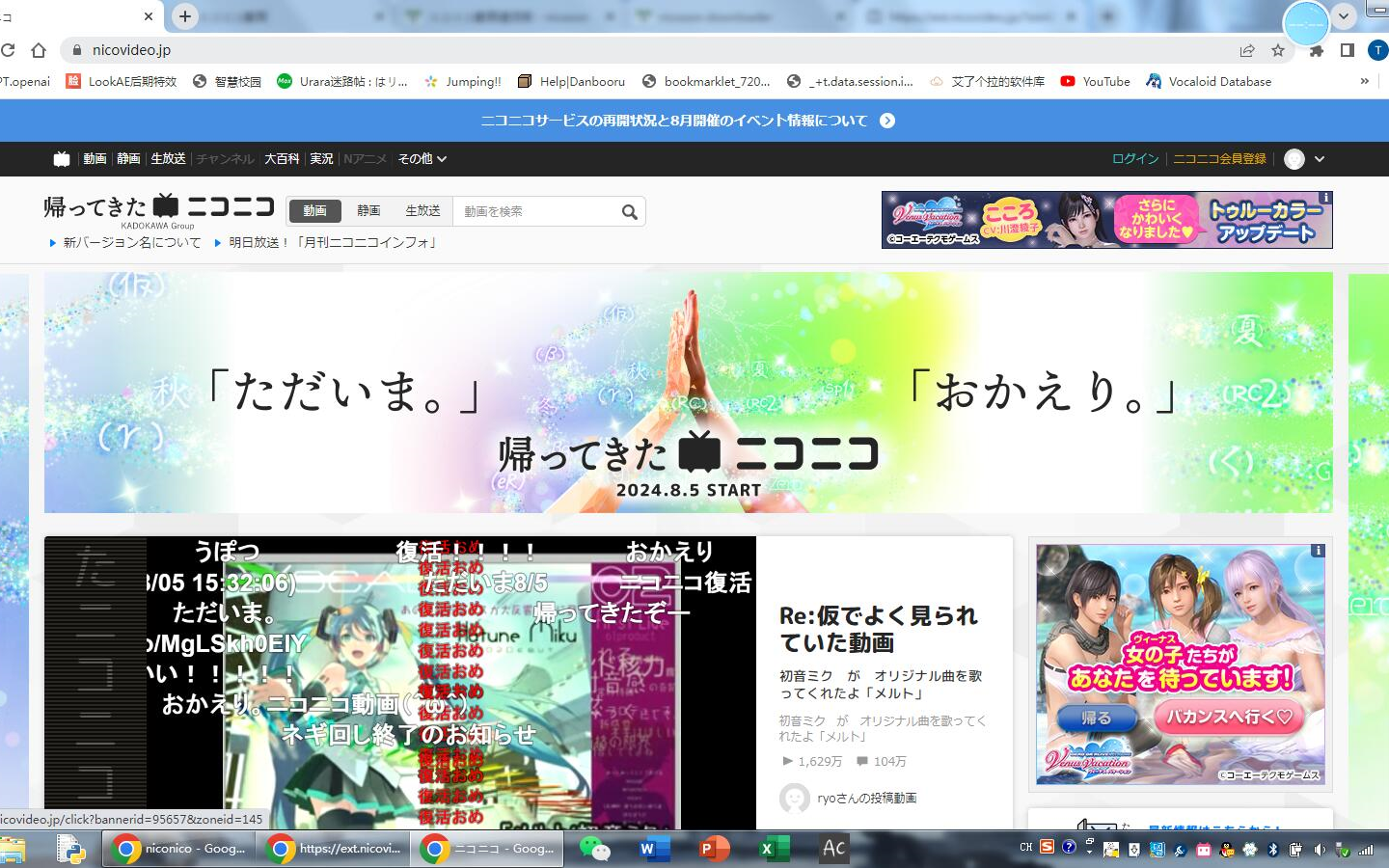Open 智慧校园 bookmark
This screenshot has width=1389, height=868.
[227, 81]
